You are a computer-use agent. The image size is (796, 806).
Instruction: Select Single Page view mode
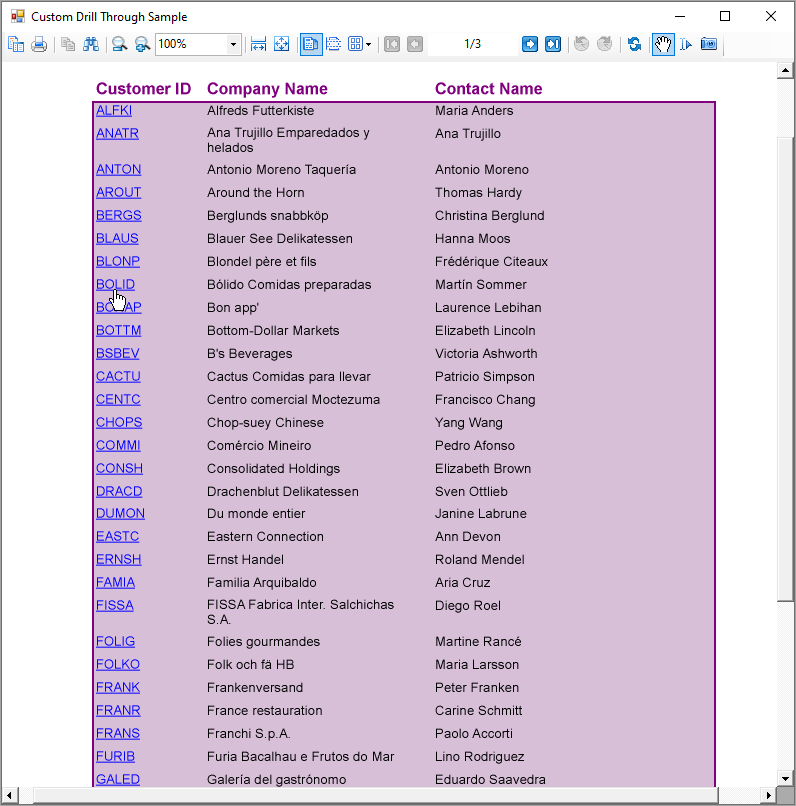311,44
